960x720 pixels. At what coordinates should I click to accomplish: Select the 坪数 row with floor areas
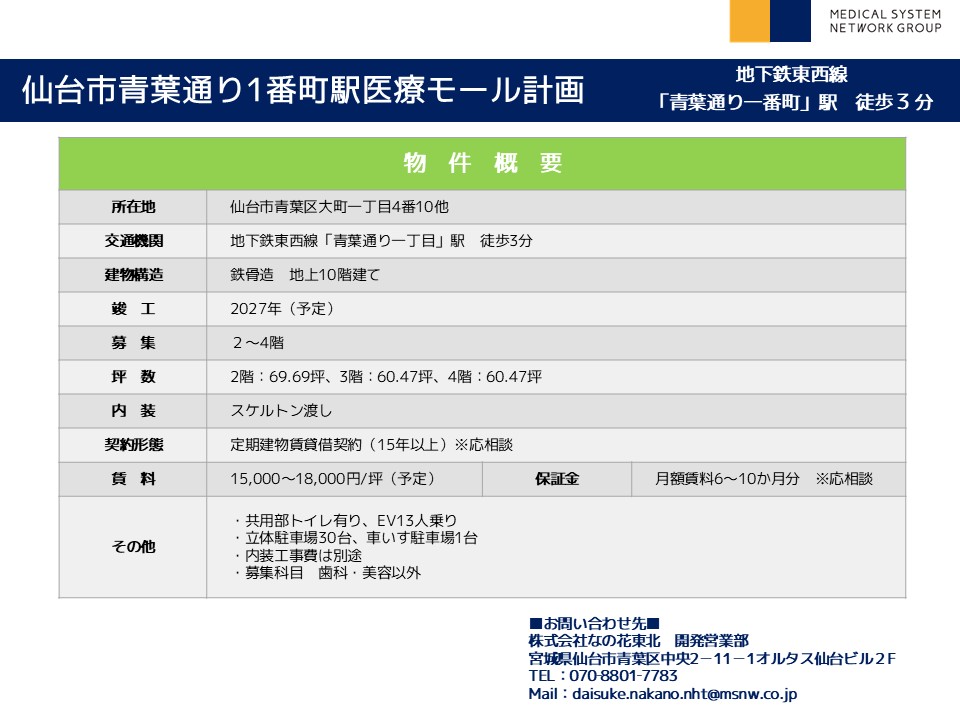coord(386,377)
